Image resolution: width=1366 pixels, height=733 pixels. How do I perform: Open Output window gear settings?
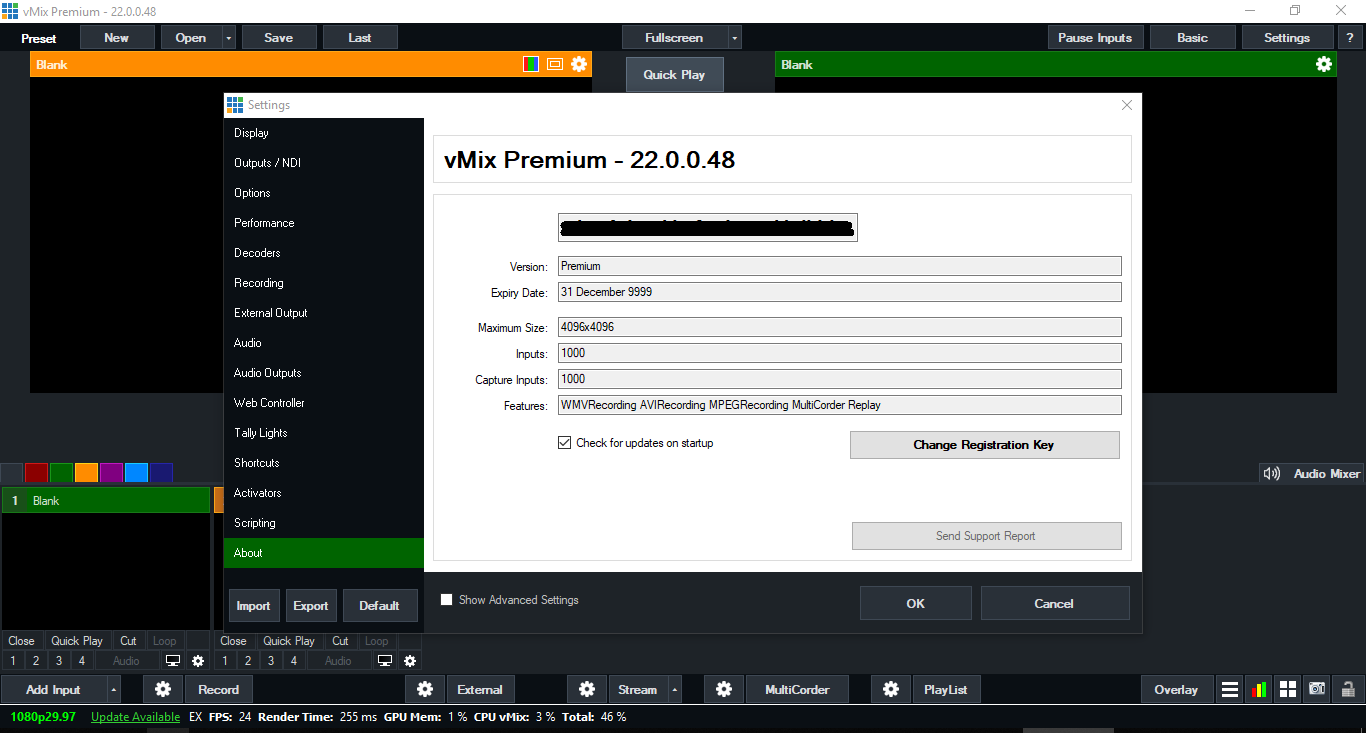[x=1324, y=64]
